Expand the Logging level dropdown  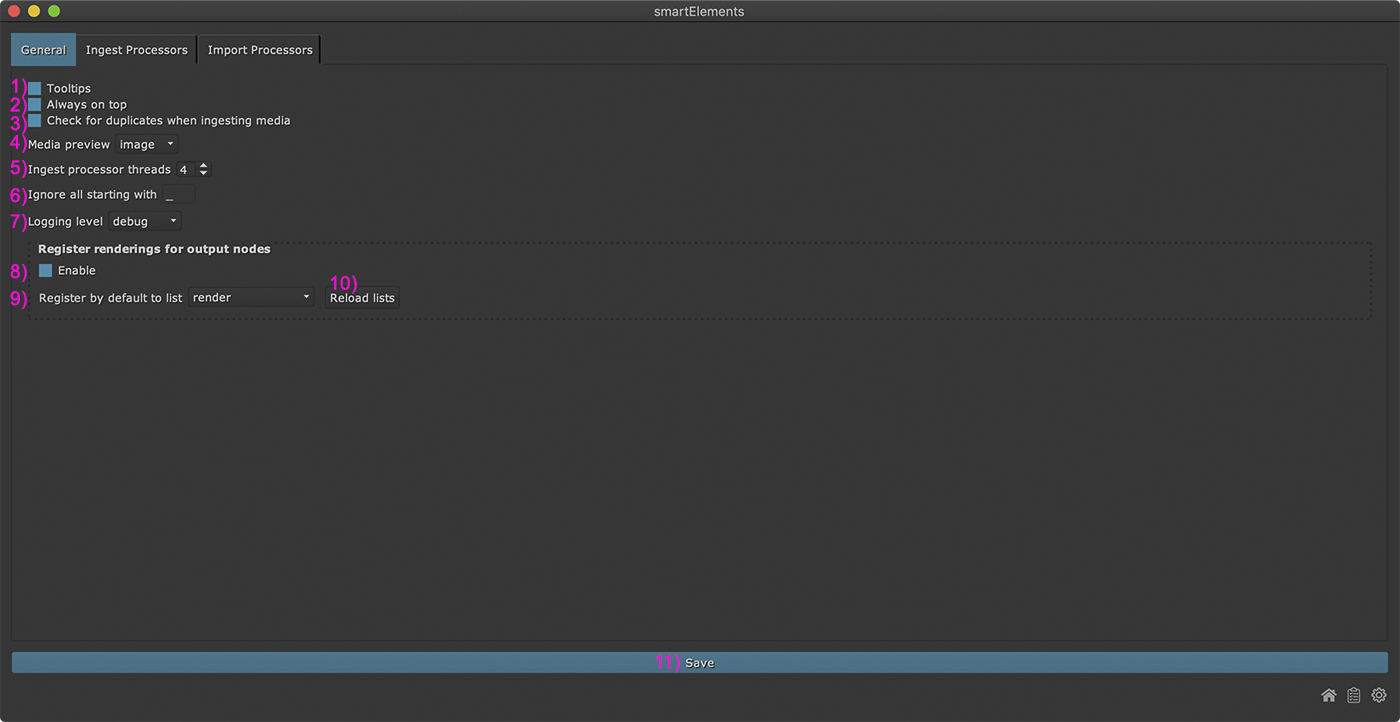(x=145, y=221)
